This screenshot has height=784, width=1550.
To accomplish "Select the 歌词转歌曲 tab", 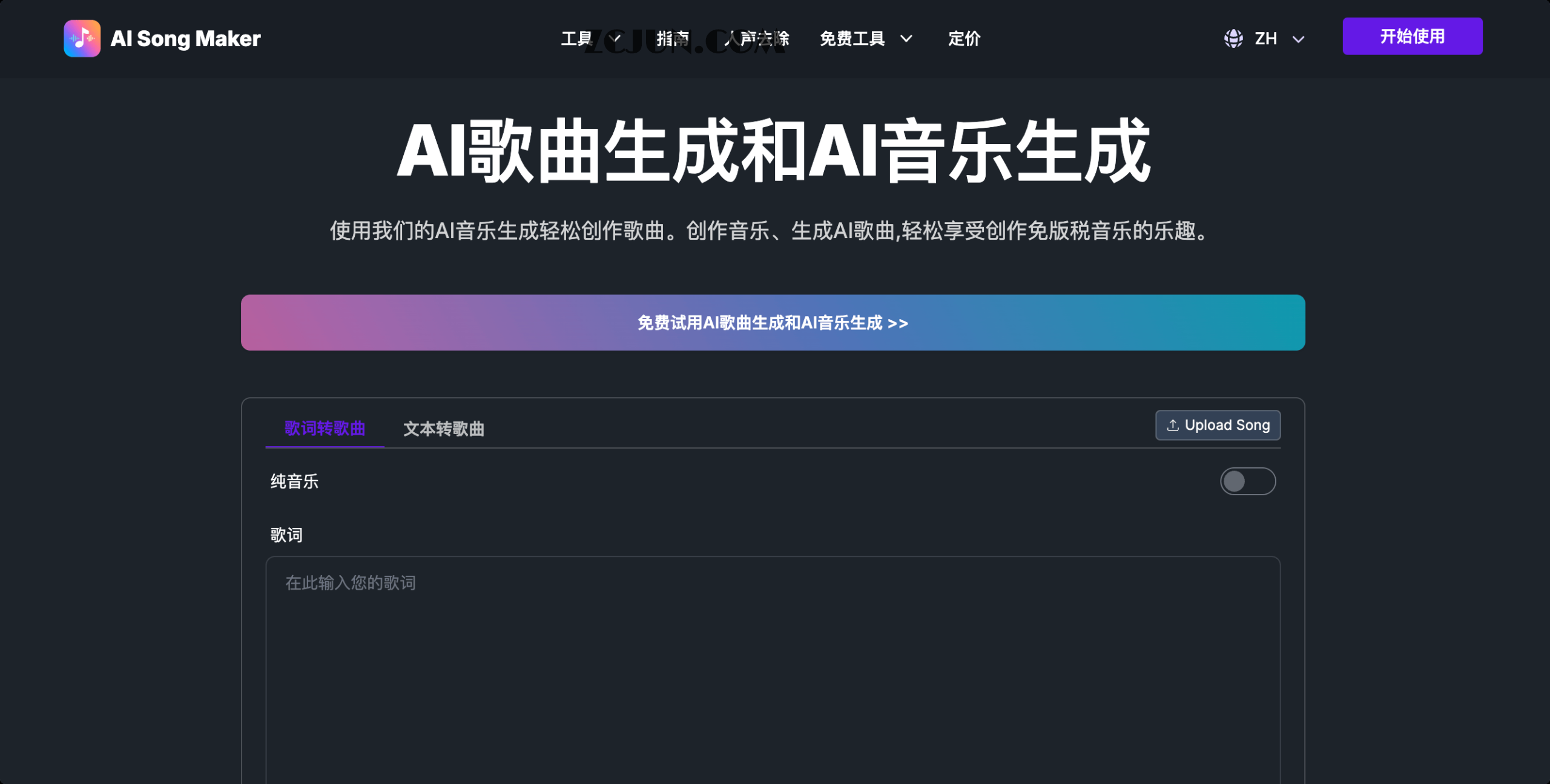I will (x=325, y=429).
